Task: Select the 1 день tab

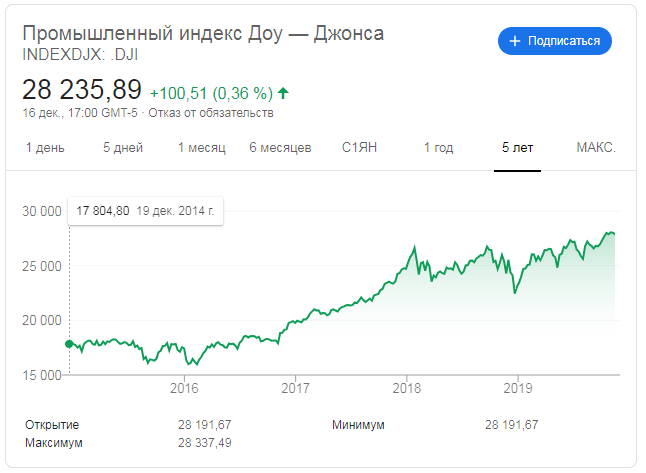Action: pyautogui.click(x=45, y=148)
